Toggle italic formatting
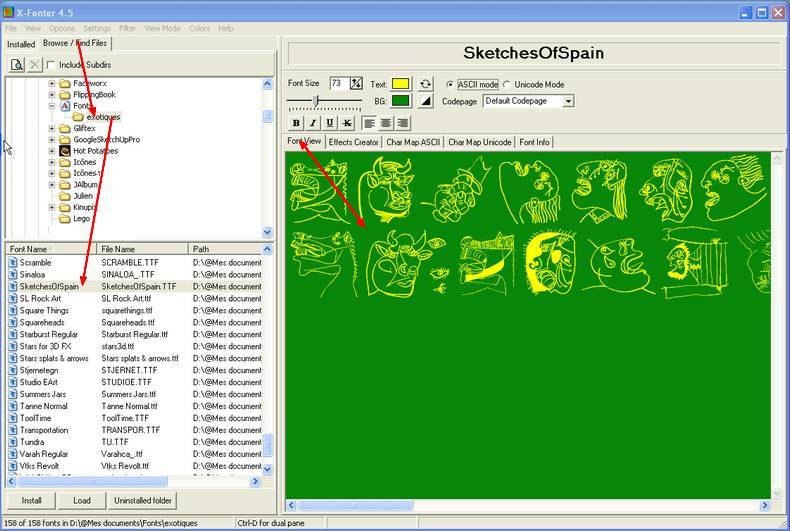The image size is (790, 531). point(313,122)
